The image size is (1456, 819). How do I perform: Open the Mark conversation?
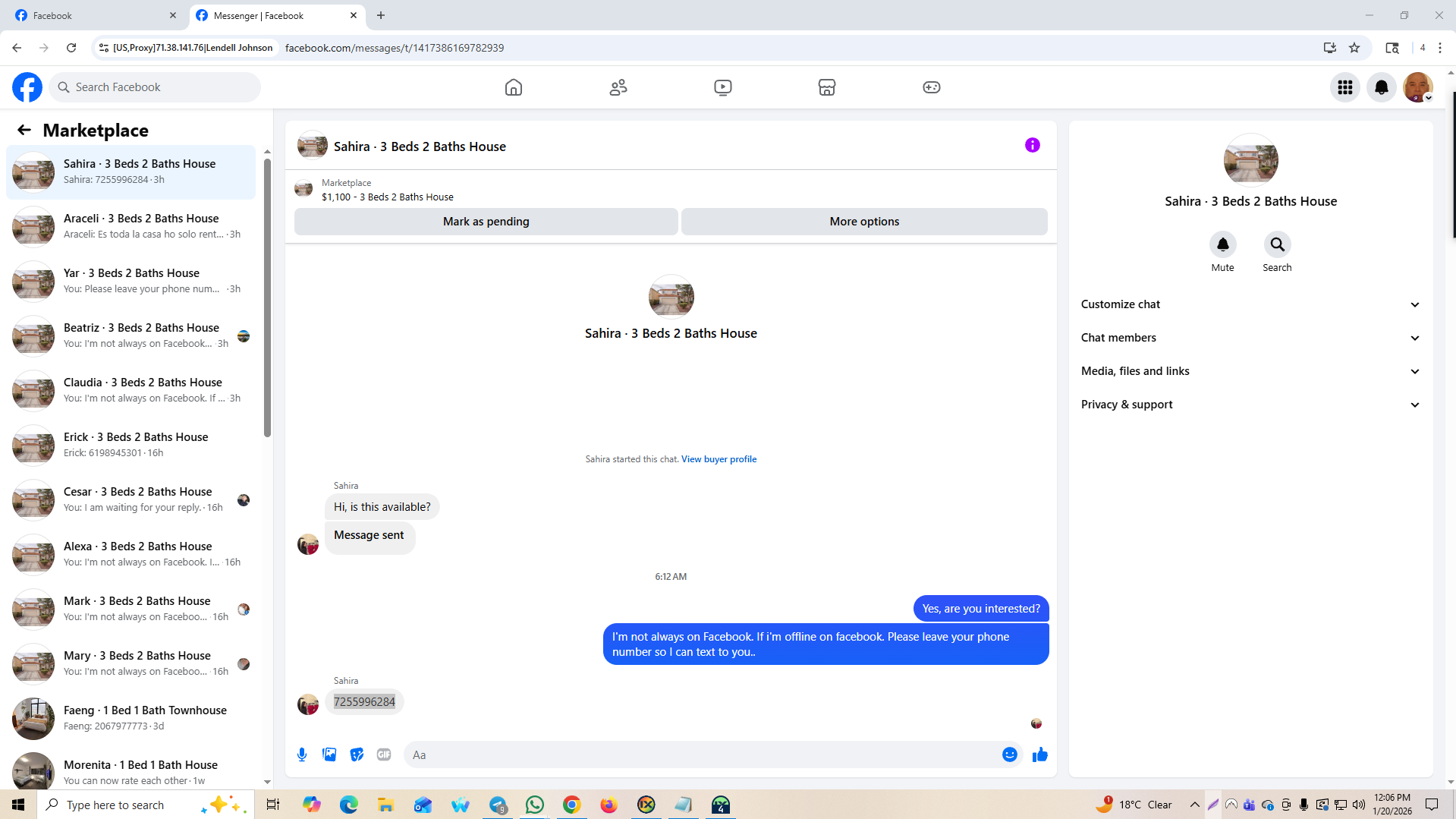coord(131,610)
